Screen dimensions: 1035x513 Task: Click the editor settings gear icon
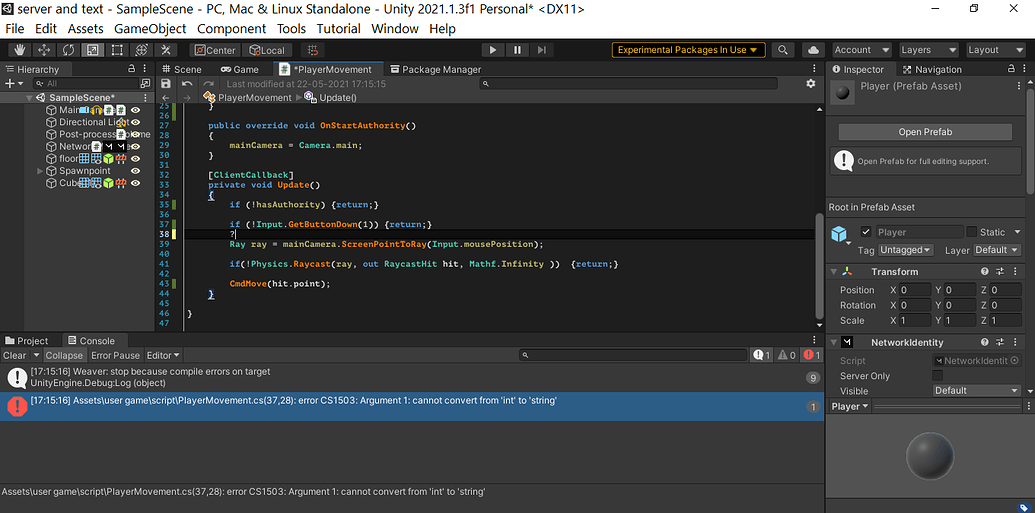(811, 84)
